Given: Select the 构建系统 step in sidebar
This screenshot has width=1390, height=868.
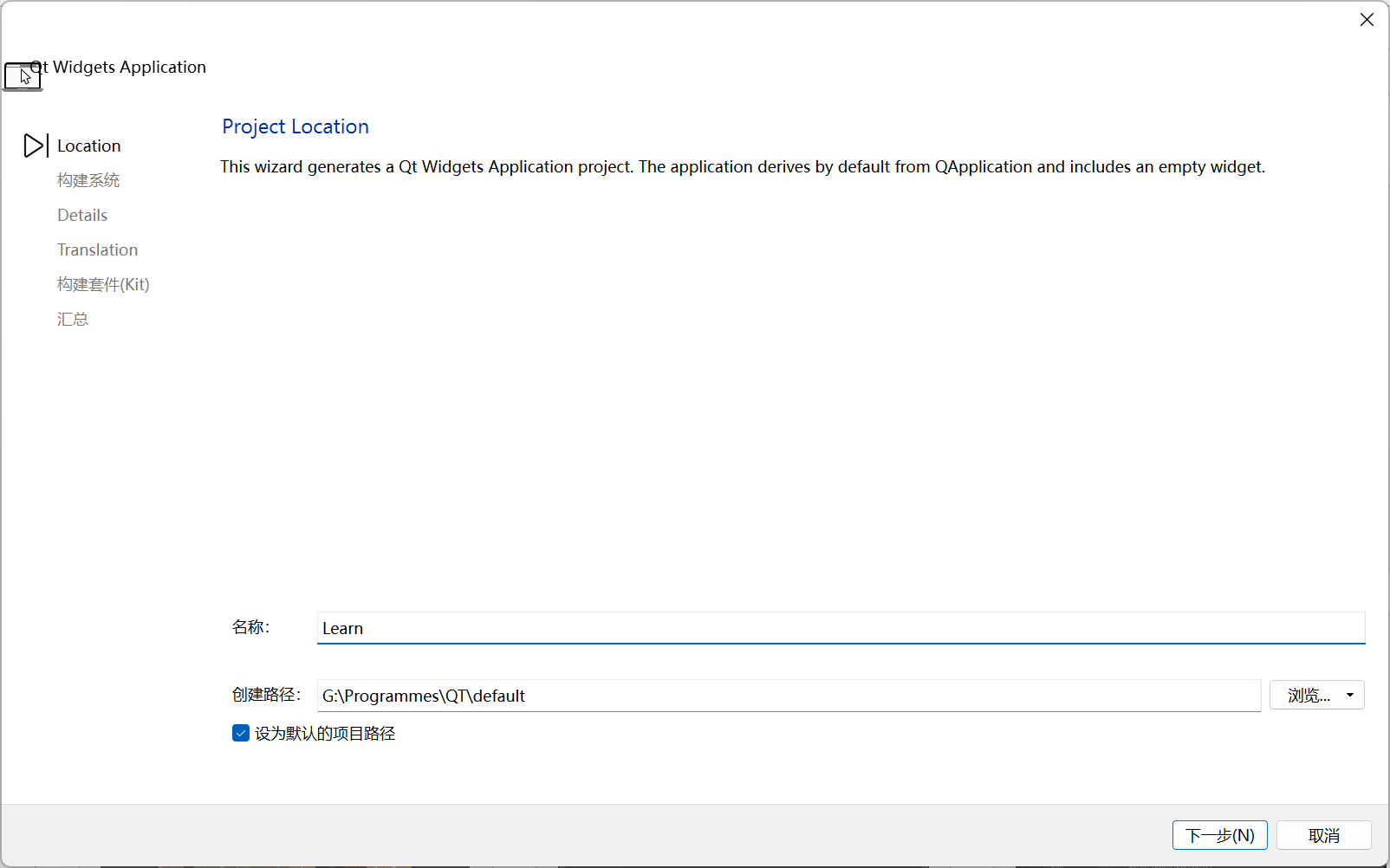Looking at the screenshot, I should pyautogui.click(x=88, y=180).
